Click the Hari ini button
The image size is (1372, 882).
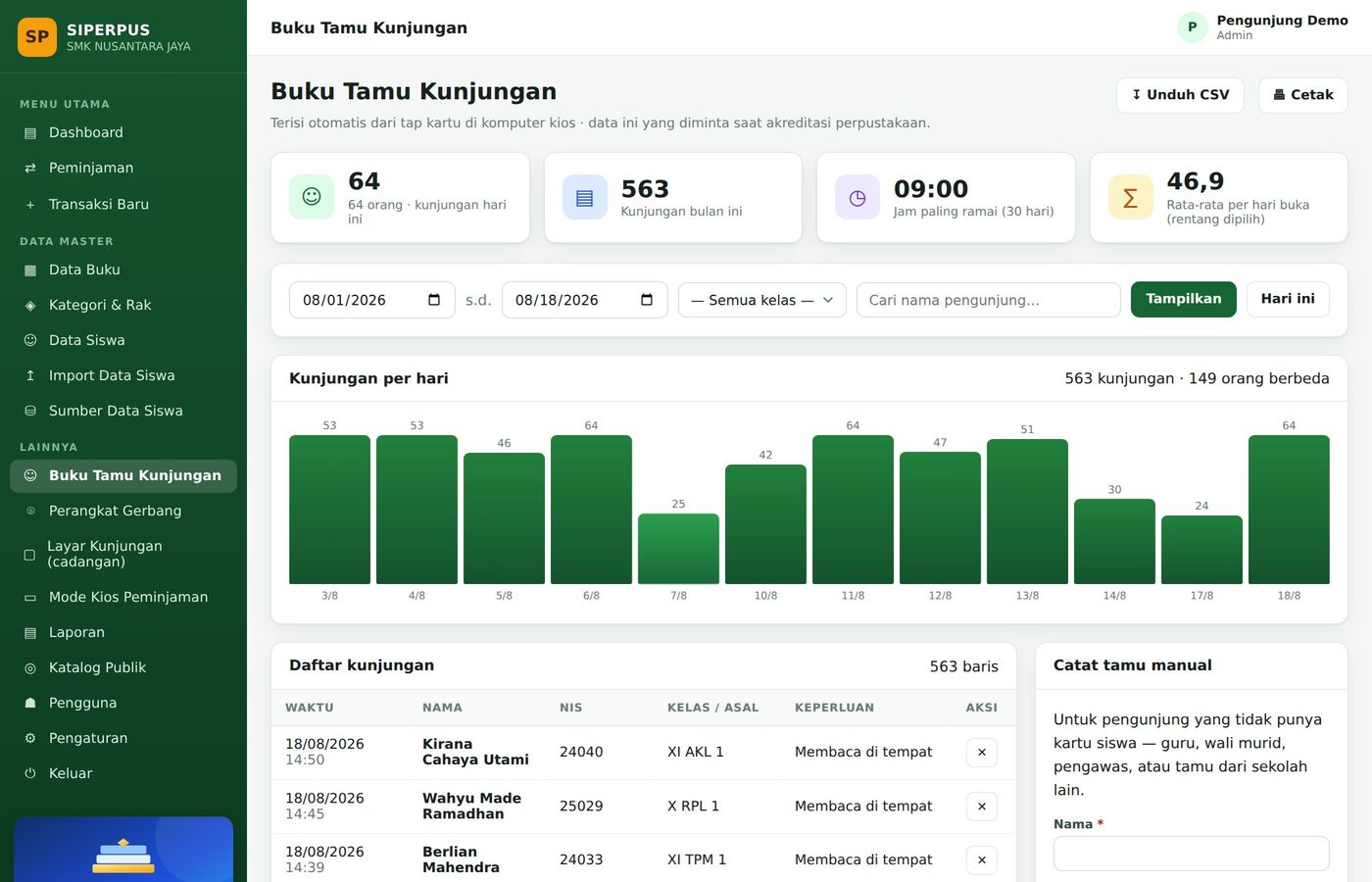pyautogui.click(x=1288, y=299)
